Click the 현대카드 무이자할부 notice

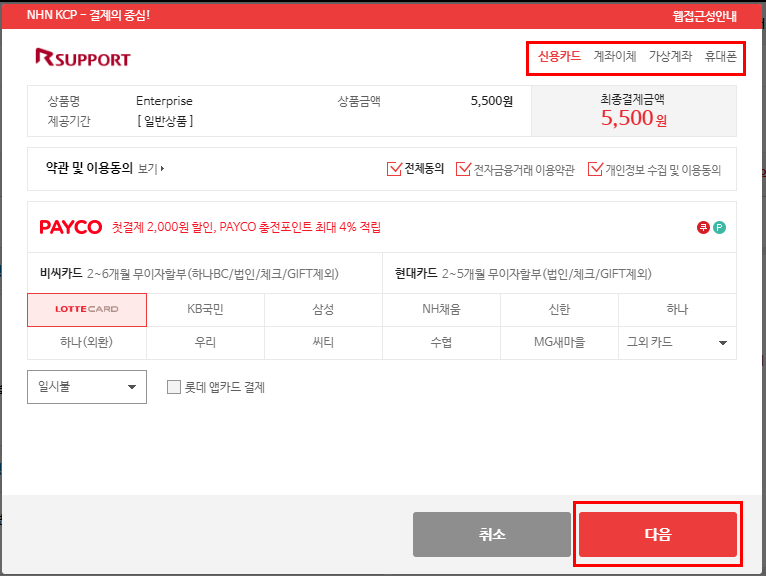[523, 274]
